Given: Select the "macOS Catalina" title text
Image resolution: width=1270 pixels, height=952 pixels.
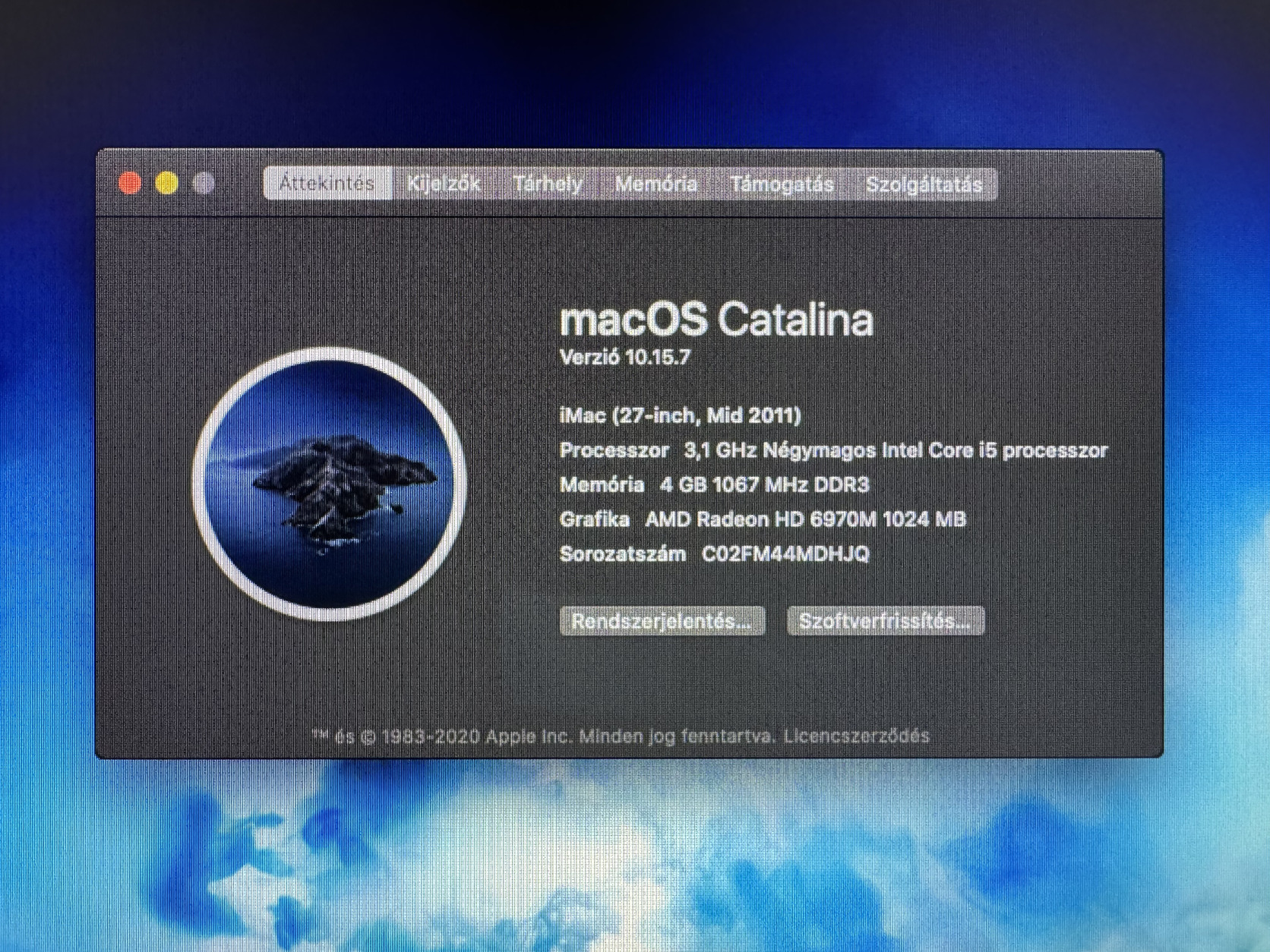Looking at the screenshot, I should [717, 320].
